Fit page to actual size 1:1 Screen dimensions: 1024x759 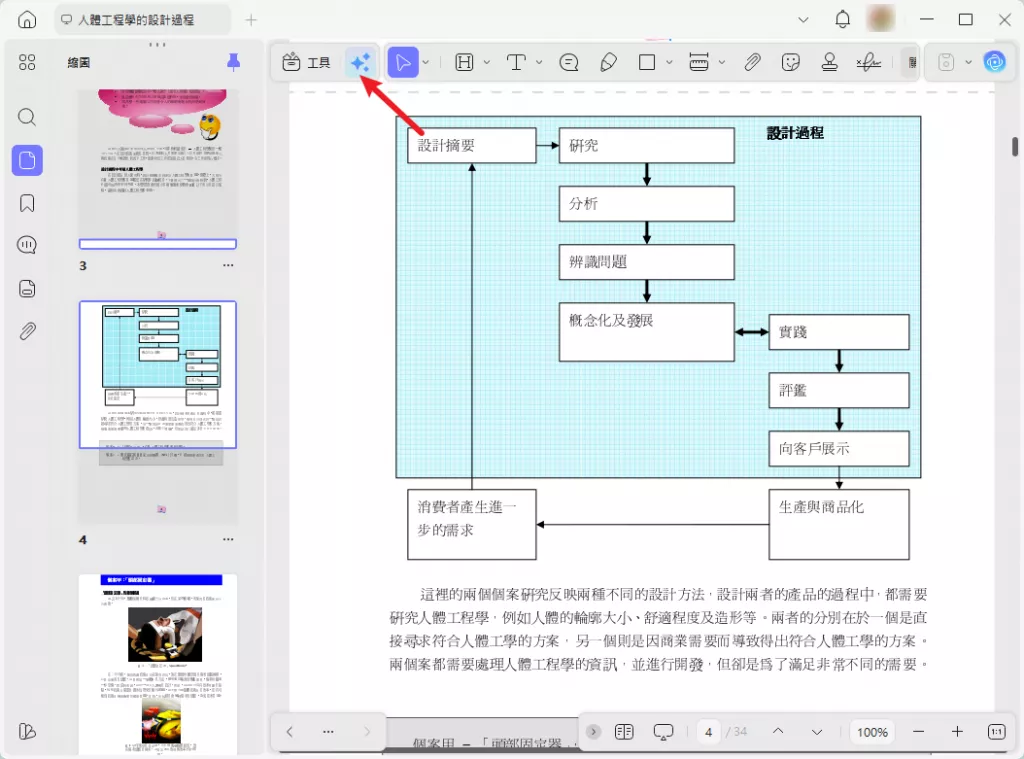(997, 732)
